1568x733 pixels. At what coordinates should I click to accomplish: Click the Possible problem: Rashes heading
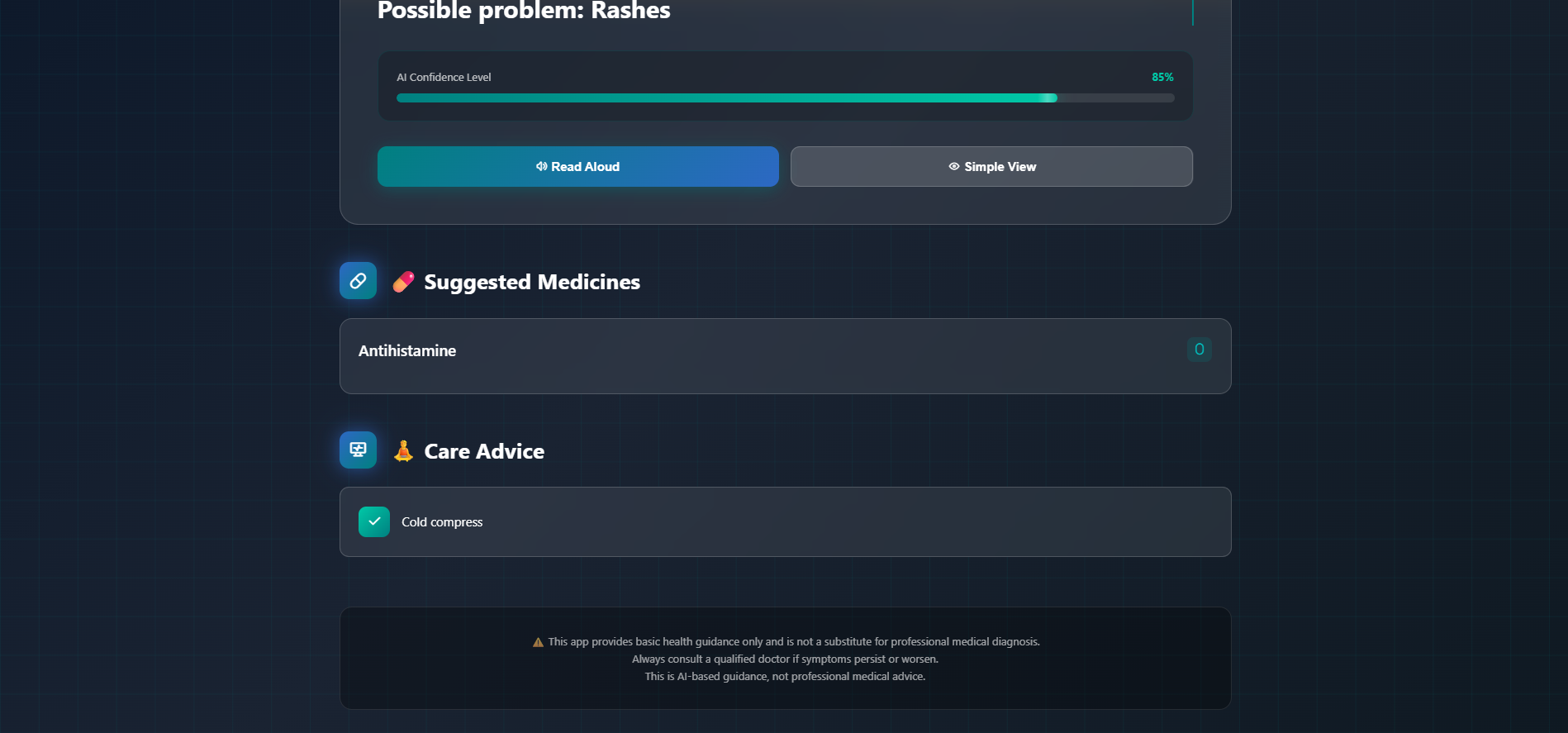coord(524,11)
